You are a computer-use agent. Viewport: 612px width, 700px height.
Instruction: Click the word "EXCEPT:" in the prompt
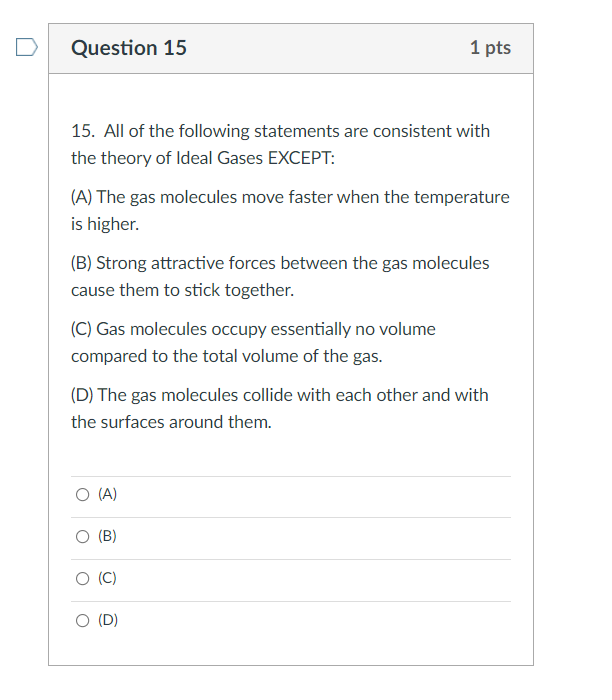pos(301,158)
